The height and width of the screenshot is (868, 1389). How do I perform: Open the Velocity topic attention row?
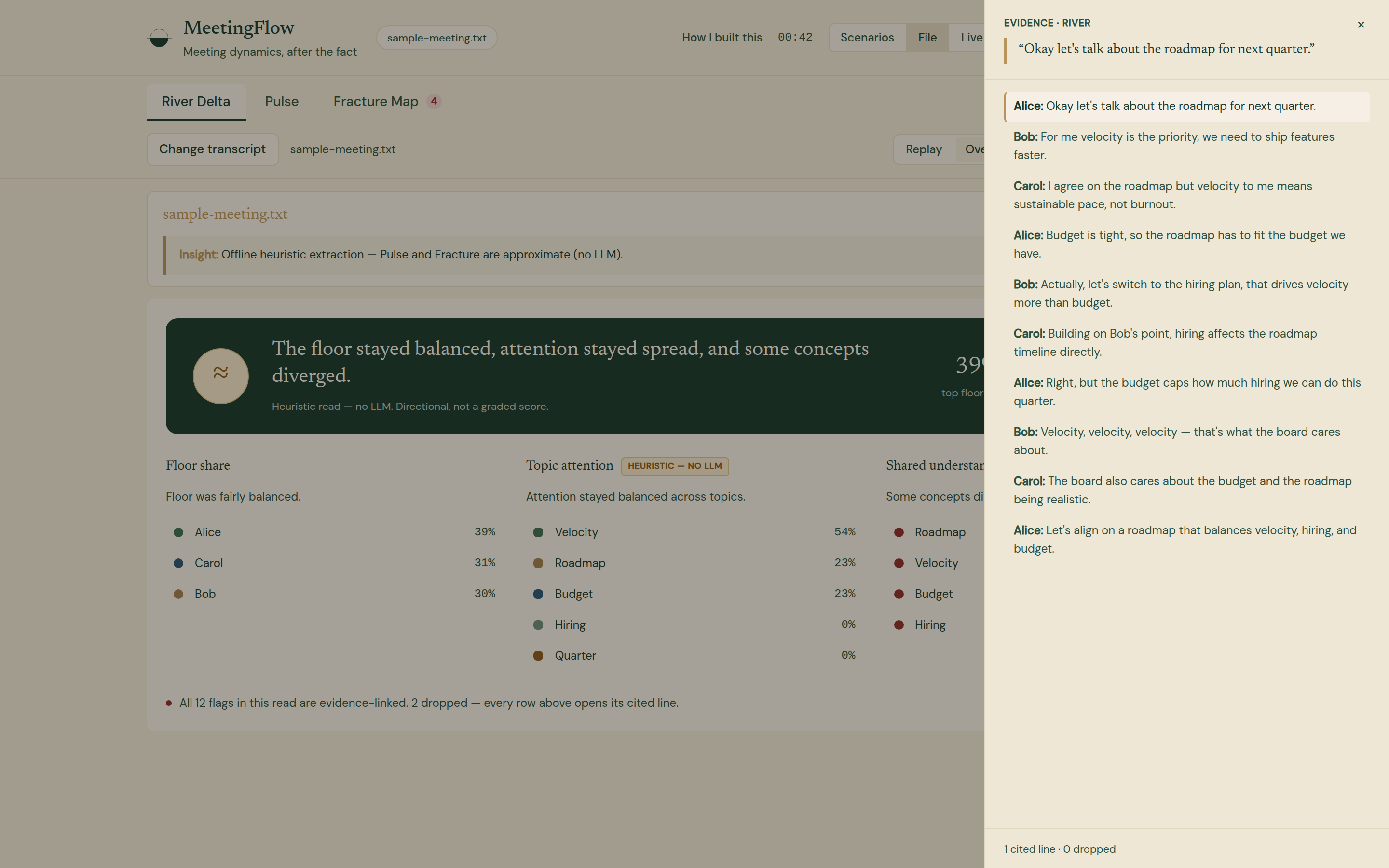pyautogui.click(x=694, y=532)
